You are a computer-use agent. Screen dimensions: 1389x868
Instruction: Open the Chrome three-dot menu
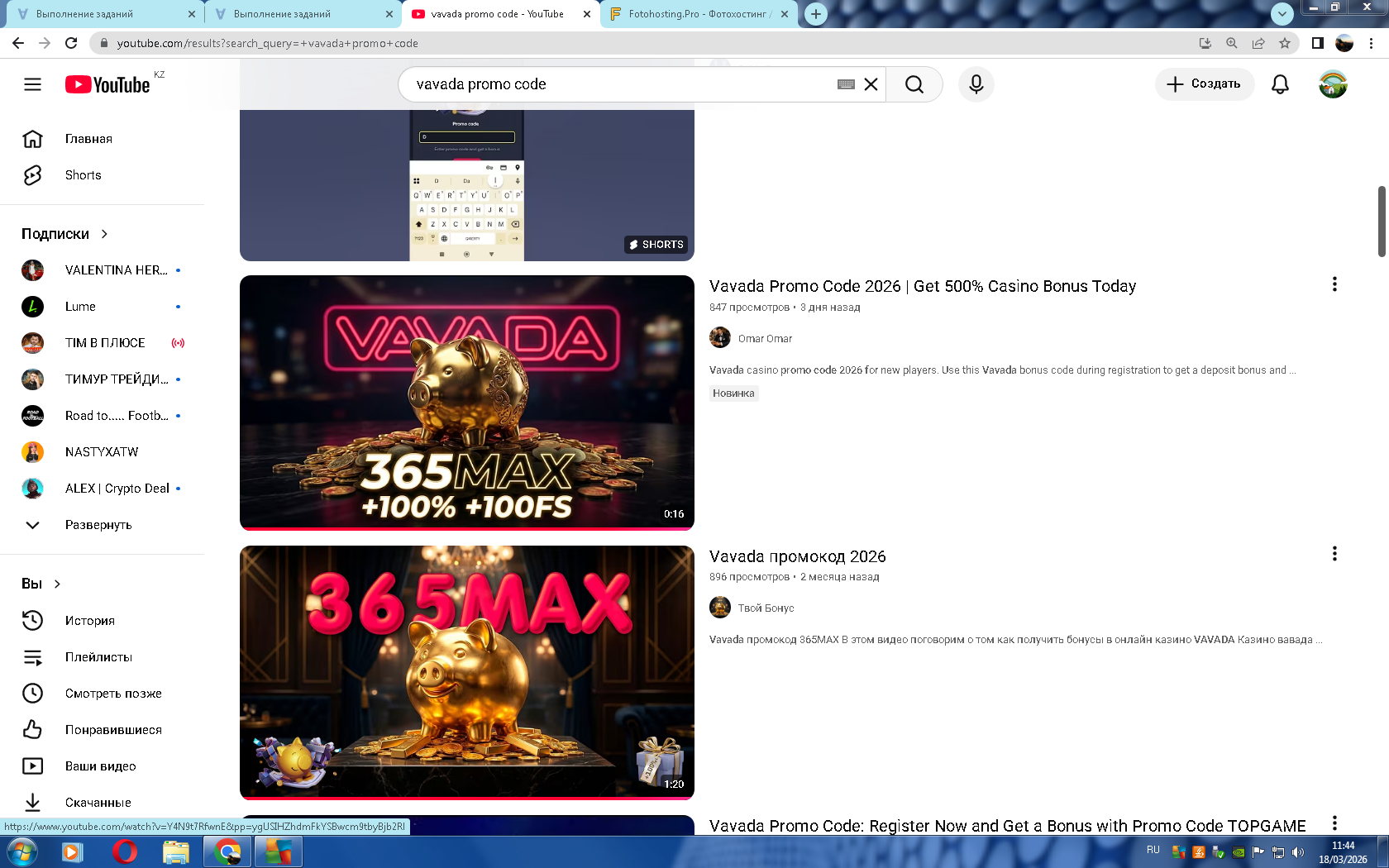pos(1372,43)
